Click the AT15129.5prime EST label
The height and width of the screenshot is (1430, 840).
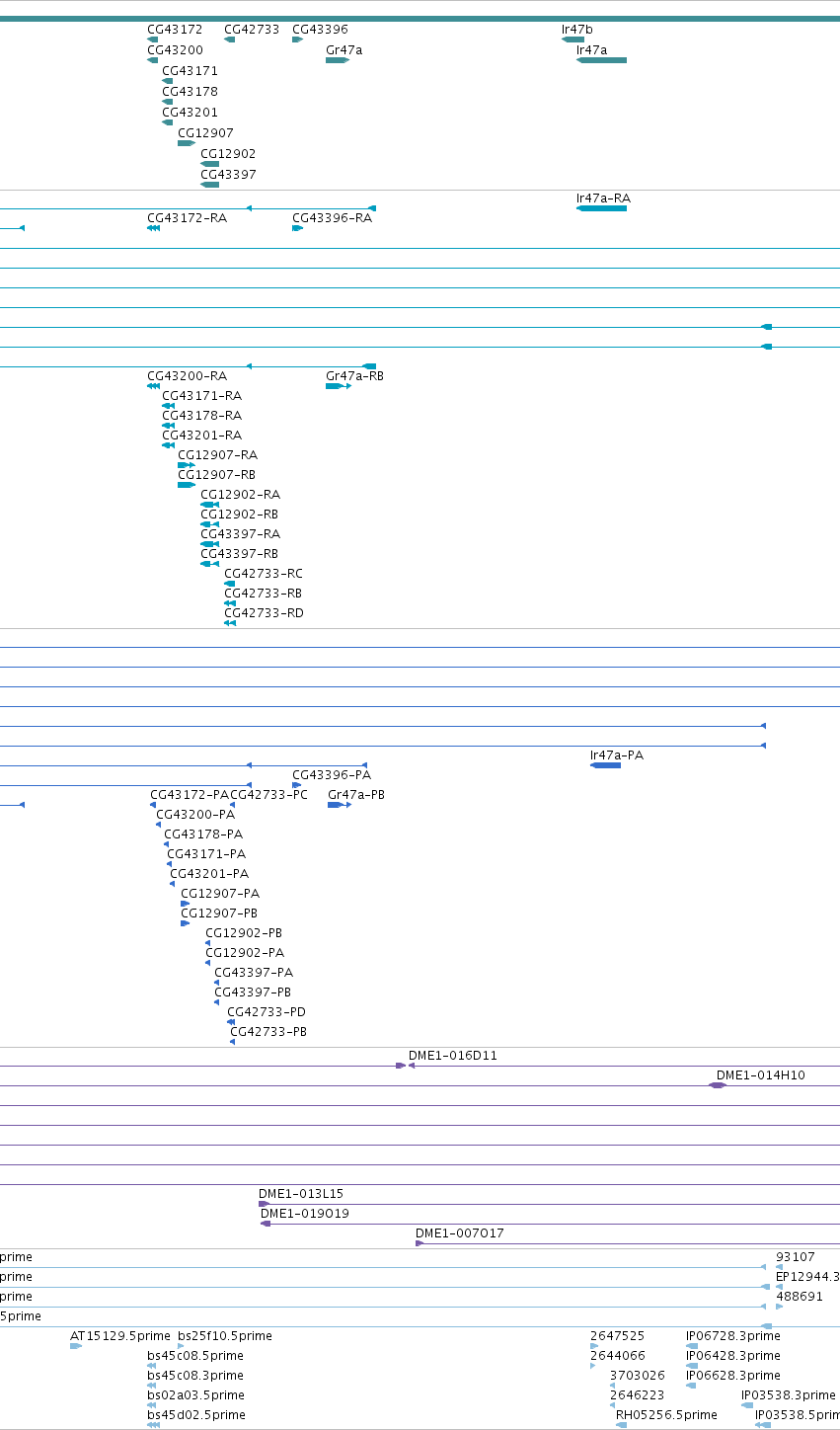(120, 1336)
